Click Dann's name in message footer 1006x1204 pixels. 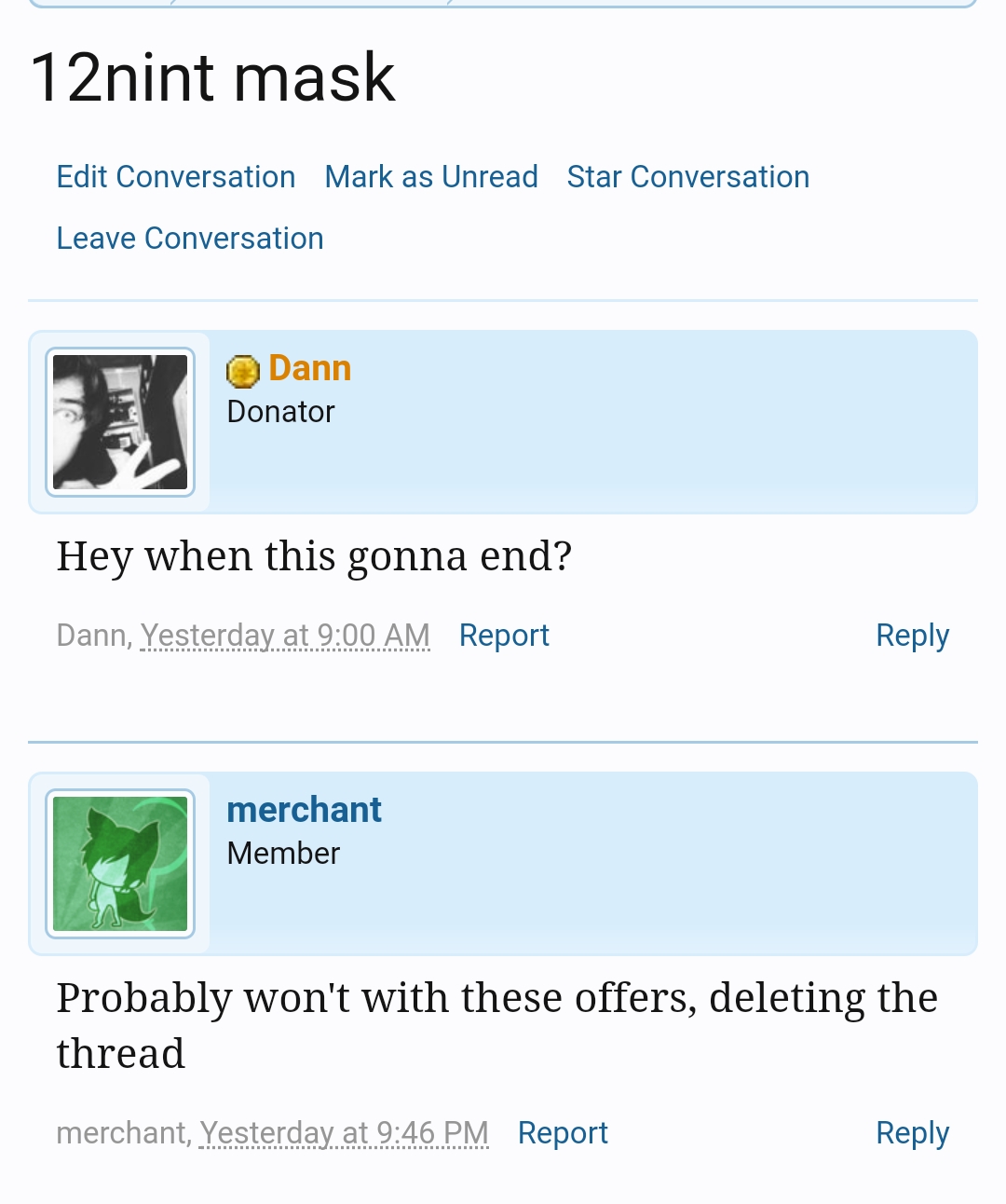(91, 635)
